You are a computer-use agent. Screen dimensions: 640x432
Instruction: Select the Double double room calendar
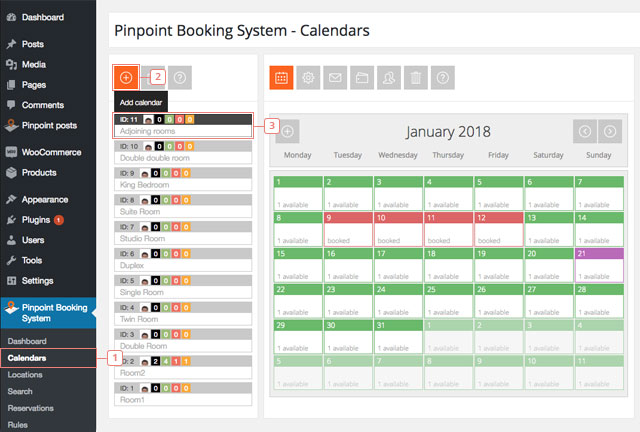coord(183,153)
